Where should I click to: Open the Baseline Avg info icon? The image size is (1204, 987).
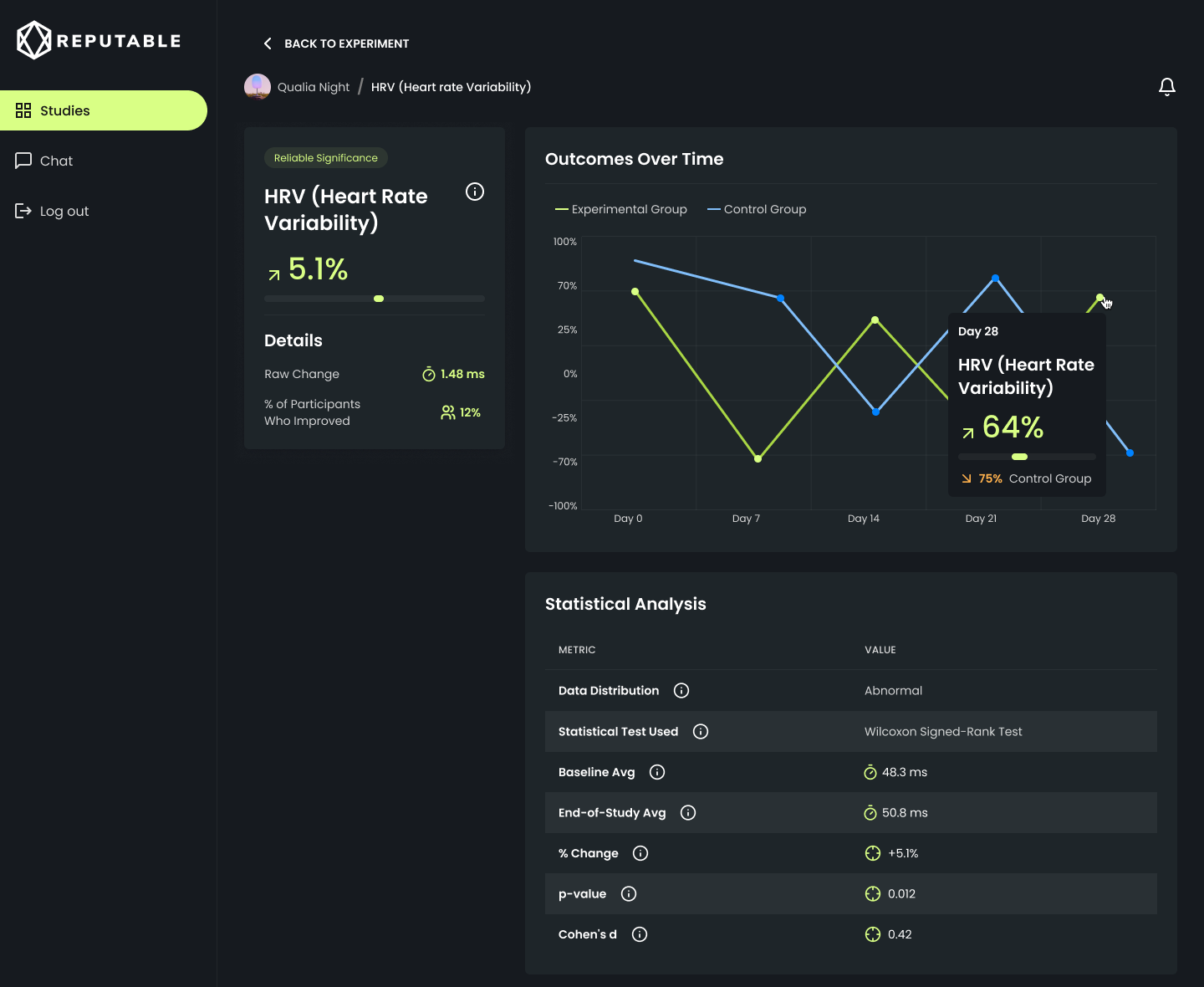point(657,772)
